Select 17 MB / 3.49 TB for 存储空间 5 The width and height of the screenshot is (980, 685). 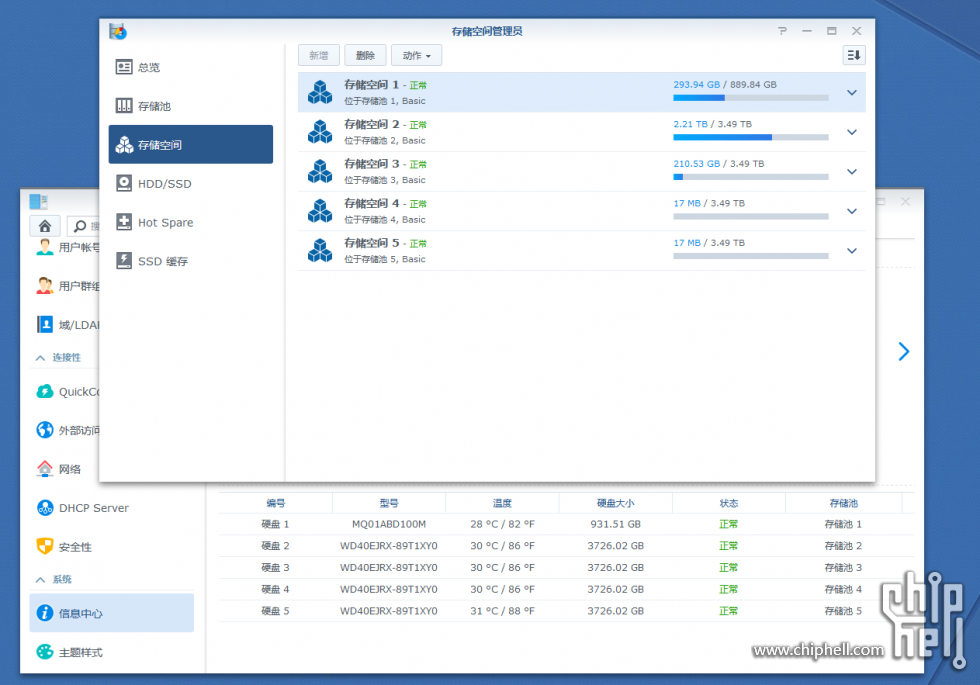(x=709, y=242)
